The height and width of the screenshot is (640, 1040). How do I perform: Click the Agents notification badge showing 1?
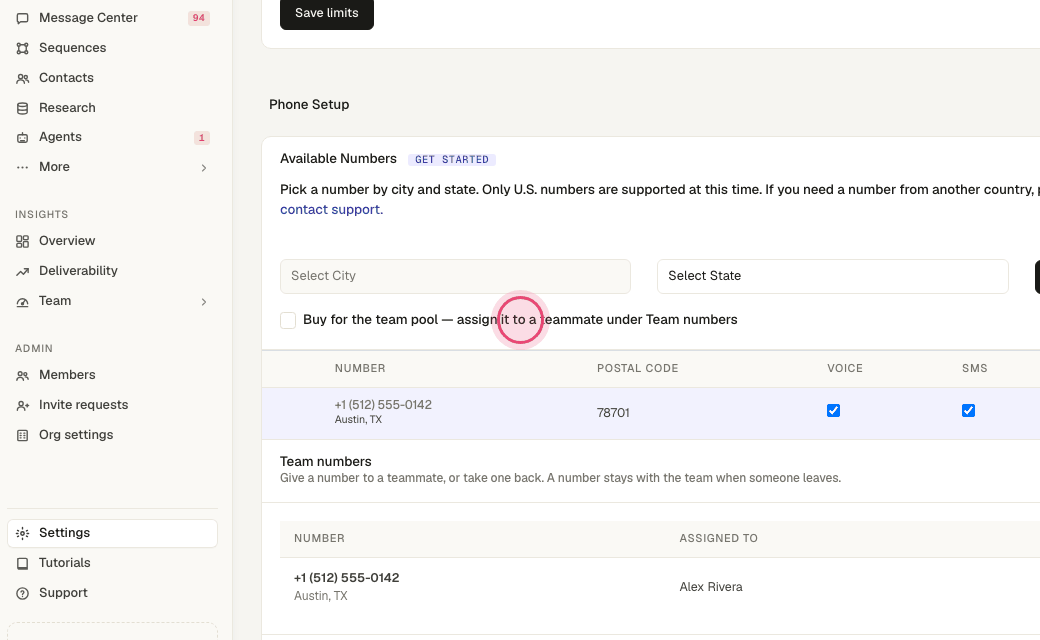pos(202,138)
